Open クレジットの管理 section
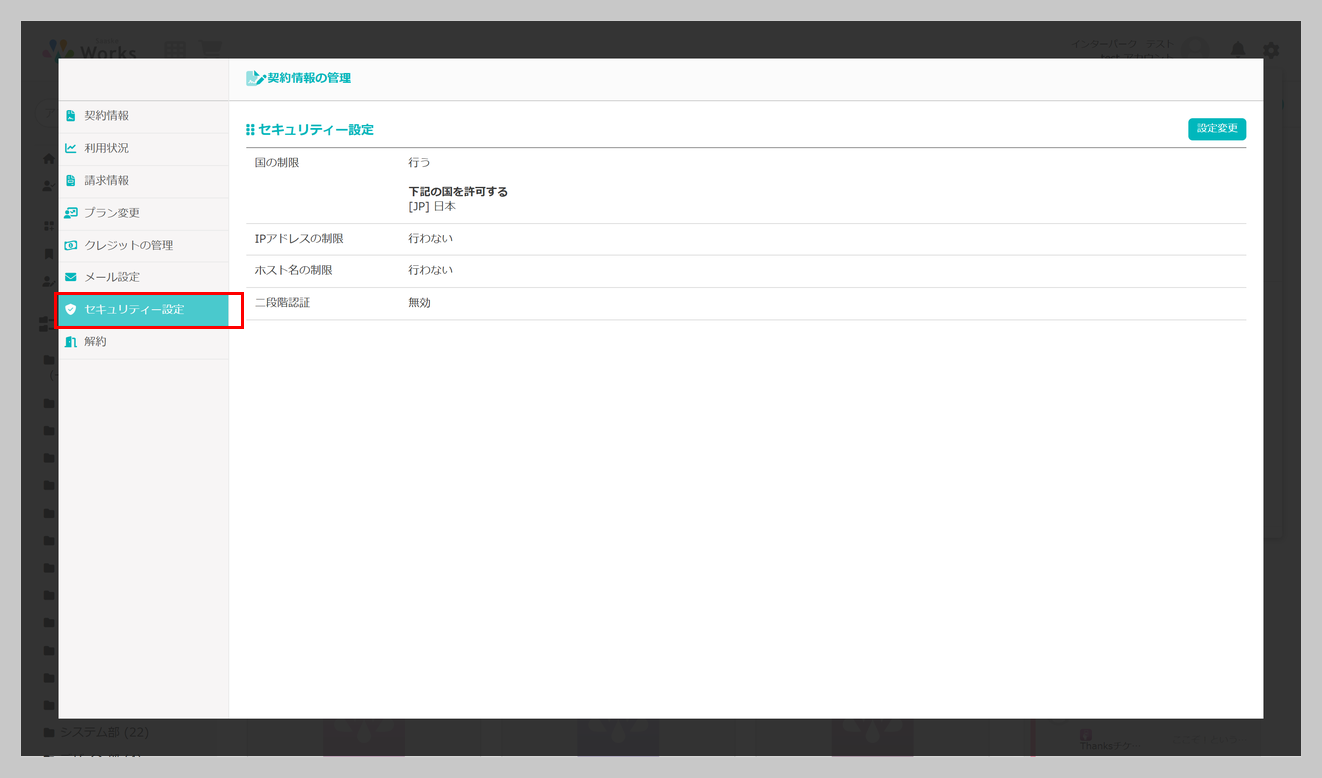 tap(143, 245)
